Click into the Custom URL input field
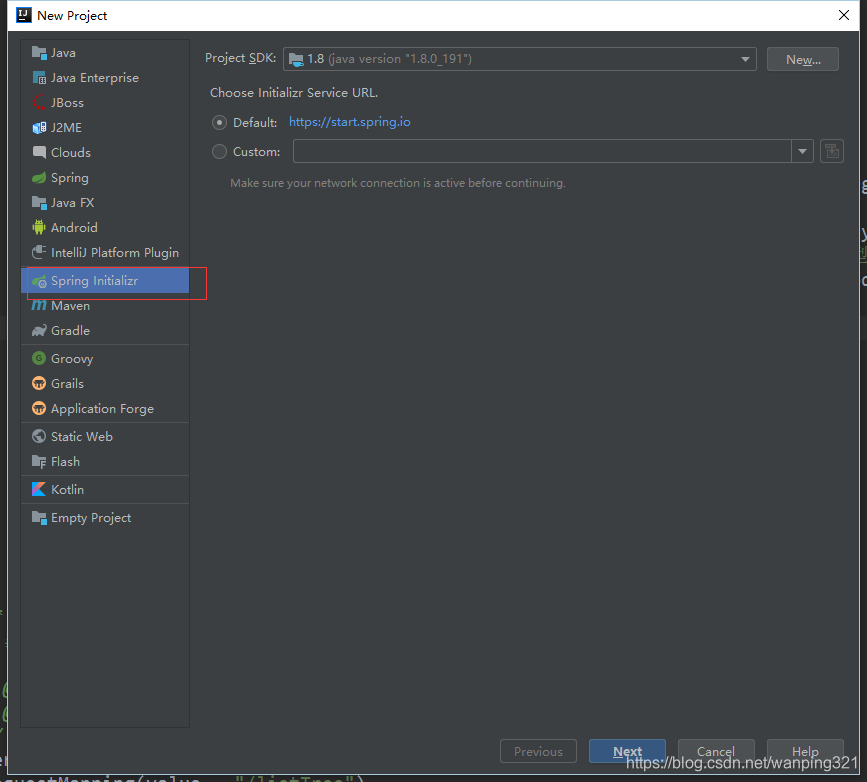The height and width of the screenshot is (782, 867). [x=542, y=151]
